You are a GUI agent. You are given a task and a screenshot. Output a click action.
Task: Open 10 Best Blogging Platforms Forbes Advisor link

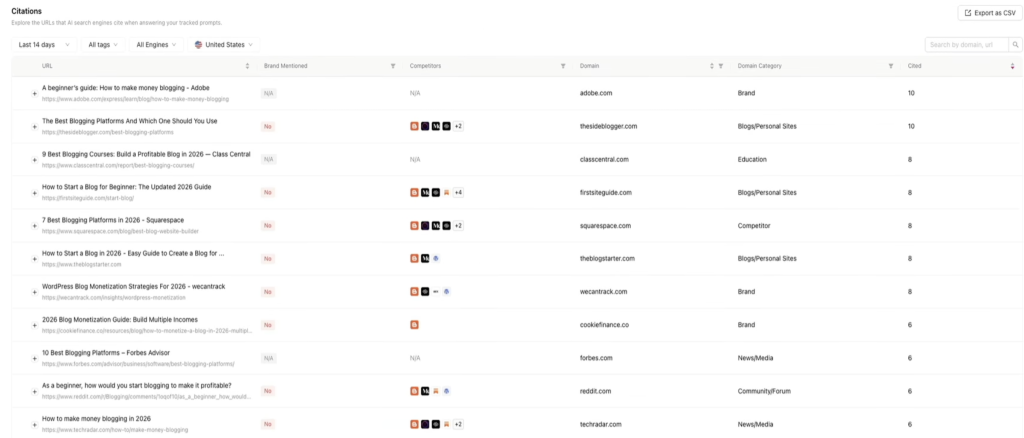coord(106,352)
